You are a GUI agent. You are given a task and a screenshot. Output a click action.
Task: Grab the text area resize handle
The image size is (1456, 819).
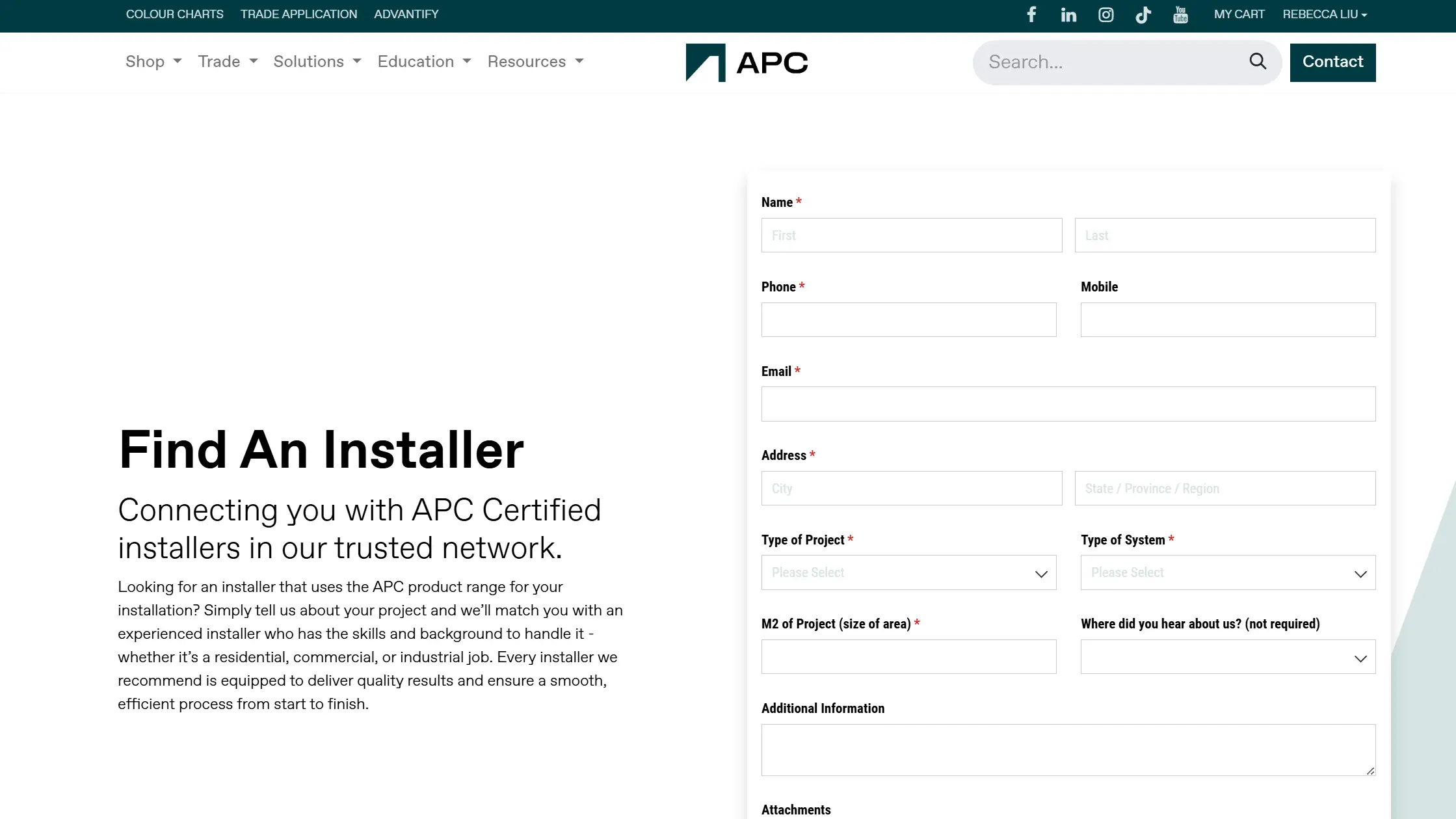(x=1370, y=771)
